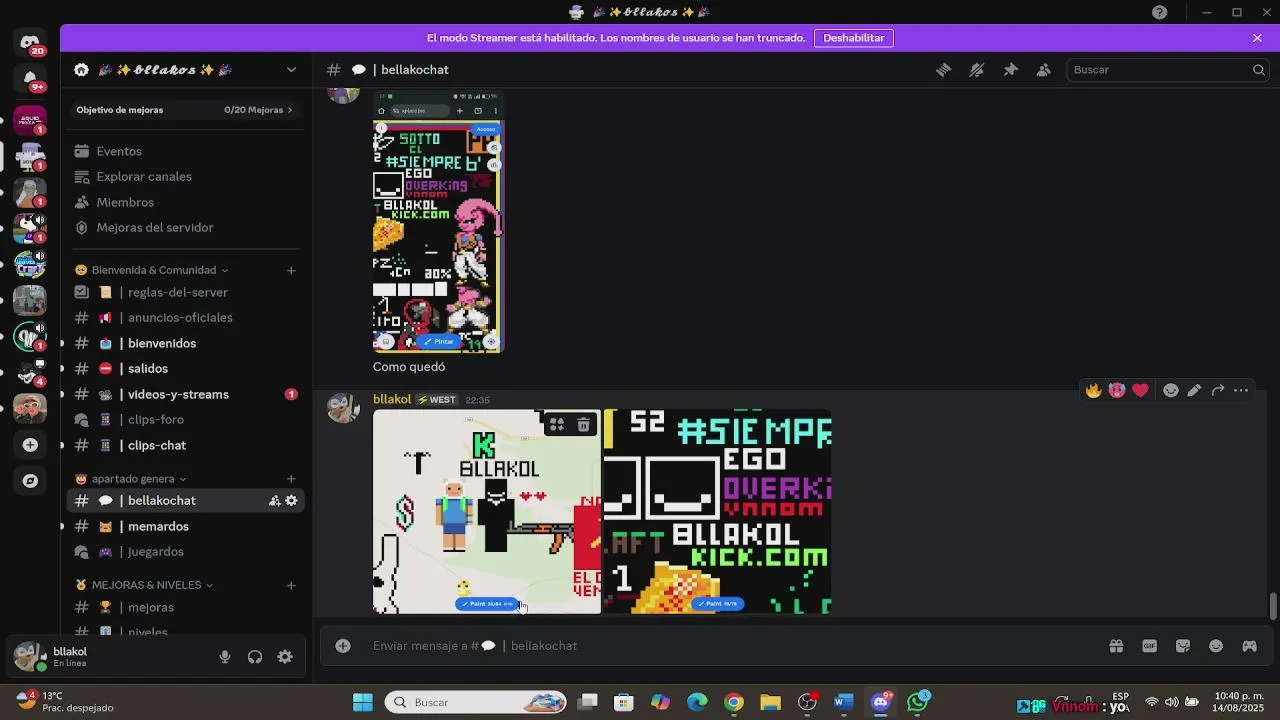Edit message with pencil icon
Image resolution: width=1280 pixels, height=720 pixels.
[x=1194, y=390]
